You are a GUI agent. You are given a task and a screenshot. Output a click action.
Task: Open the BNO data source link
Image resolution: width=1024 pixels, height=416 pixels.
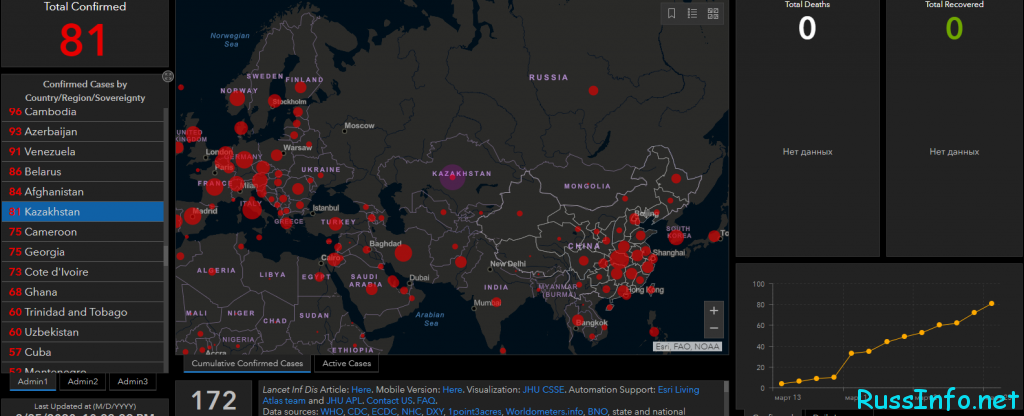(598, 411)
